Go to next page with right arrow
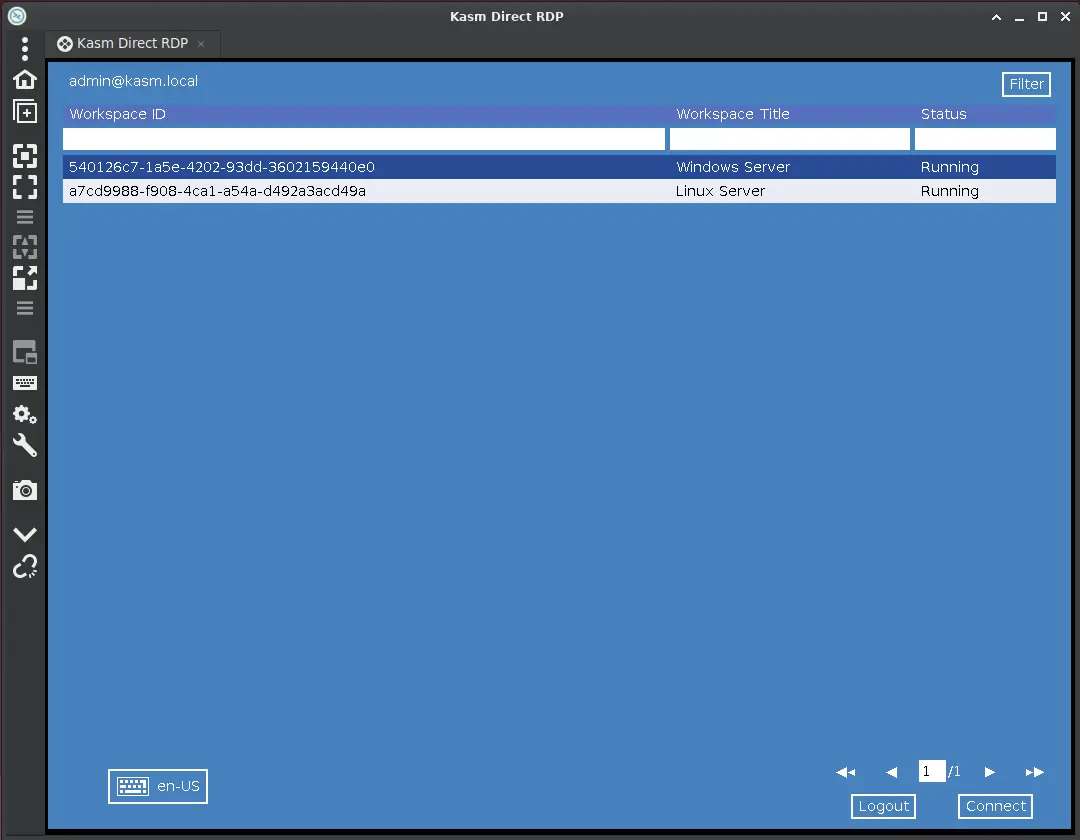1080x840 pixels. click(x=990, y=773)
